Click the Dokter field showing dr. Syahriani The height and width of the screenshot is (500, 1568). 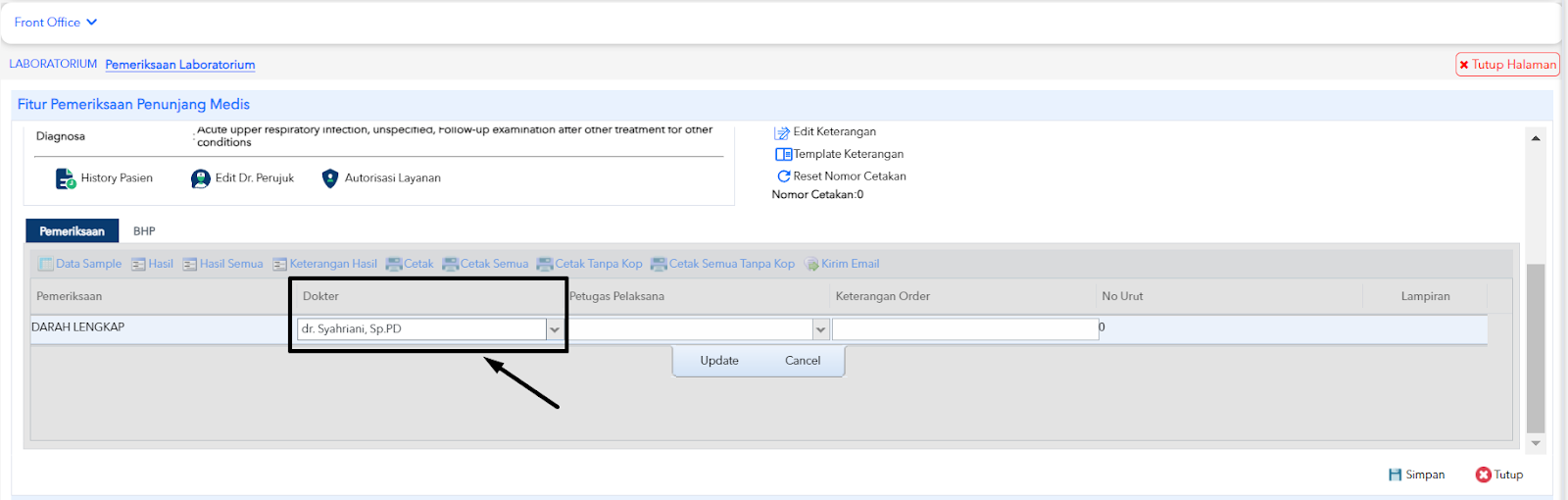(x=421, y=329)
